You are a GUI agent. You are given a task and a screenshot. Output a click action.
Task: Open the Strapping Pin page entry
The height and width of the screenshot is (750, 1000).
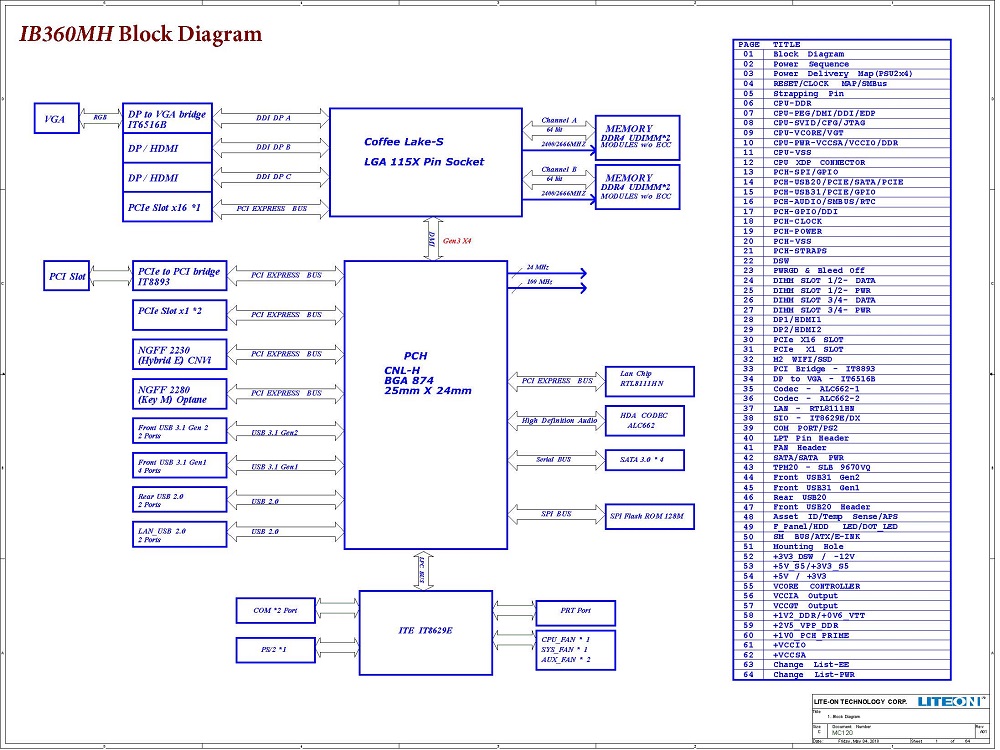coord(808,93)
